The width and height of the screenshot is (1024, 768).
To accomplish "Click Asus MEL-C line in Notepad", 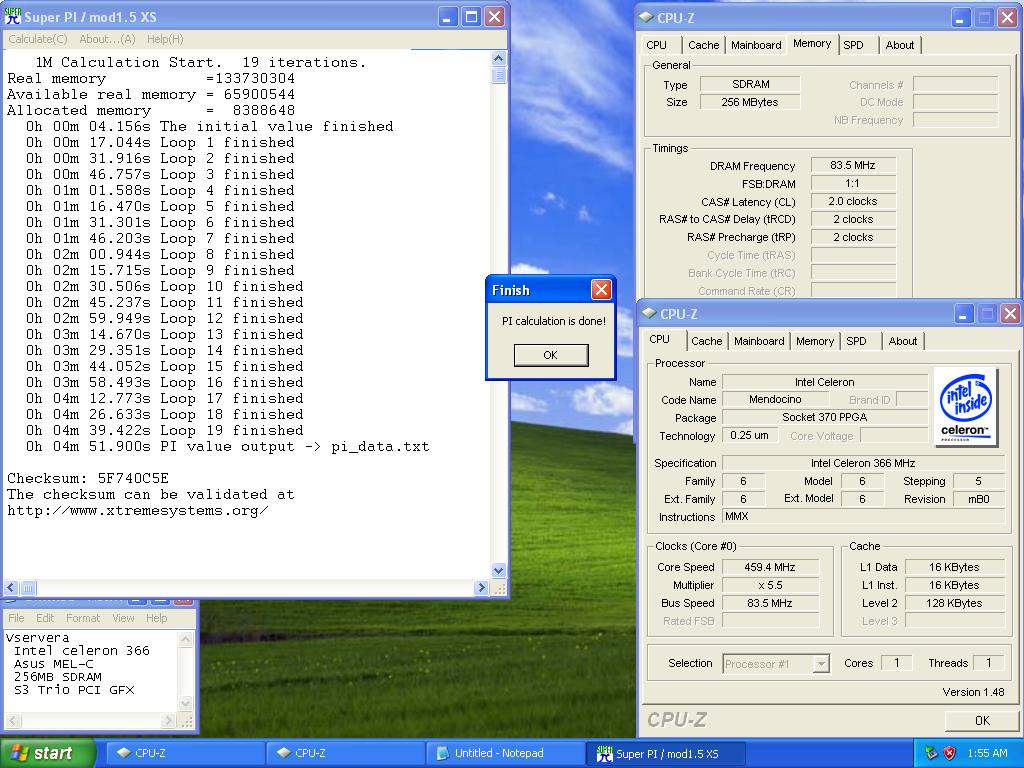I will pos(54,664).
